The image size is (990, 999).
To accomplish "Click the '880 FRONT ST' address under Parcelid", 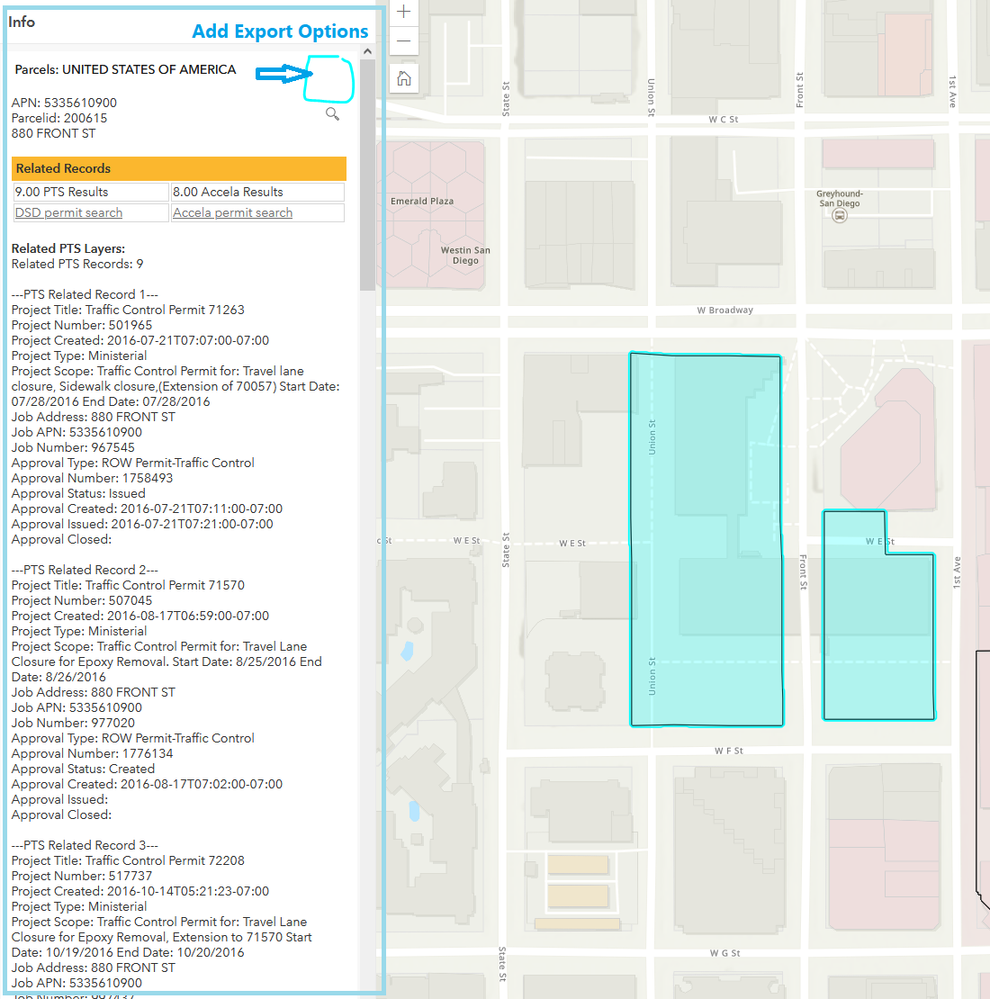I will tap(54, 133).
